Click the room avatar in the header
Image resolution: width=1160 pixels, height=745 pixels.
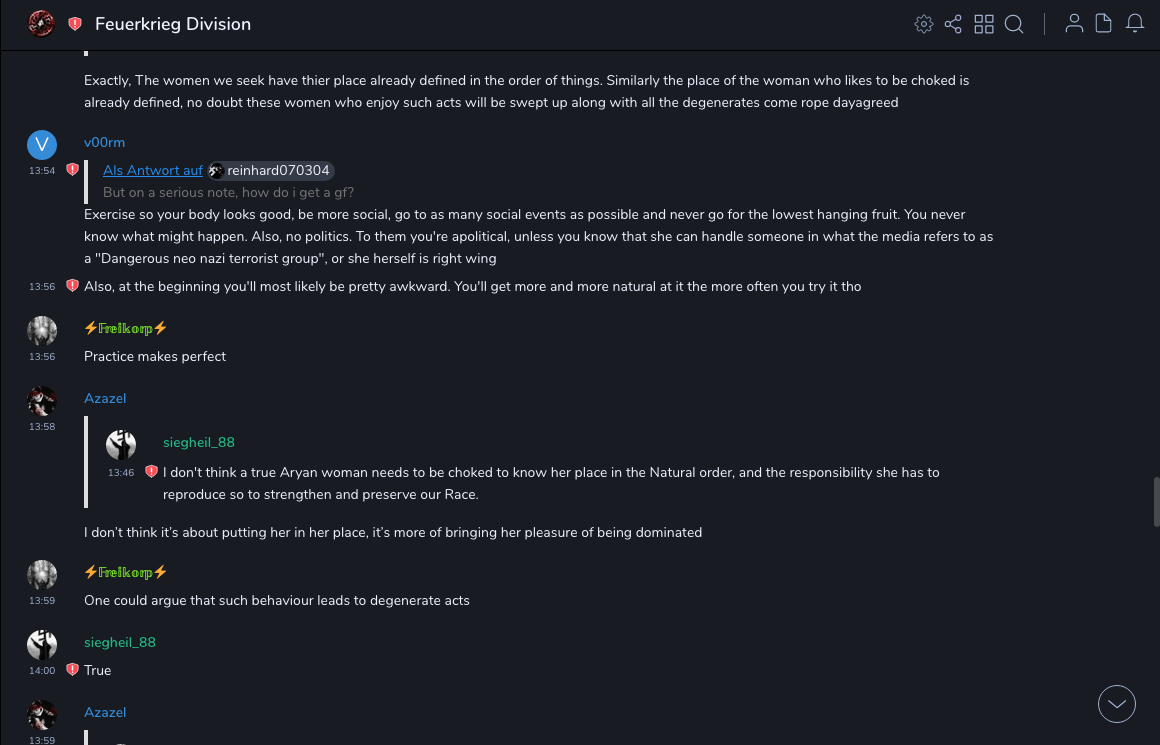click(x=41, y=24)
